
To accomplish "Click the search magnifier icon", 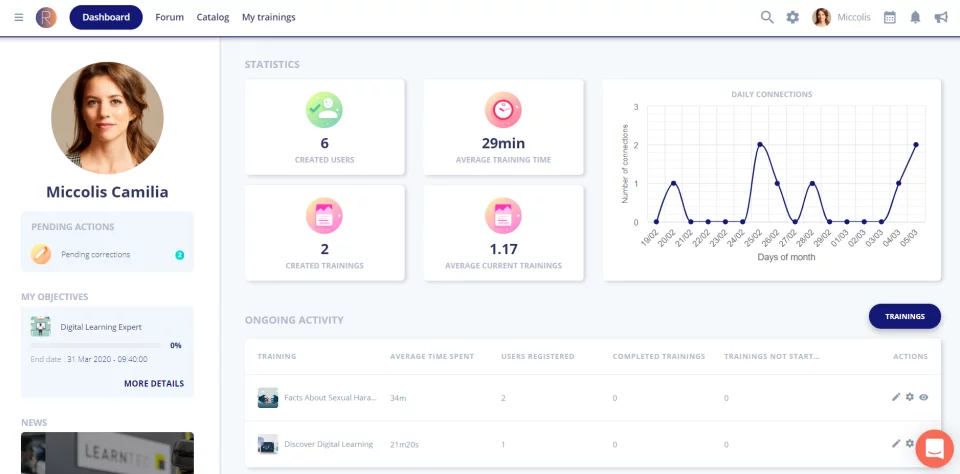I will tap(767, 17).
